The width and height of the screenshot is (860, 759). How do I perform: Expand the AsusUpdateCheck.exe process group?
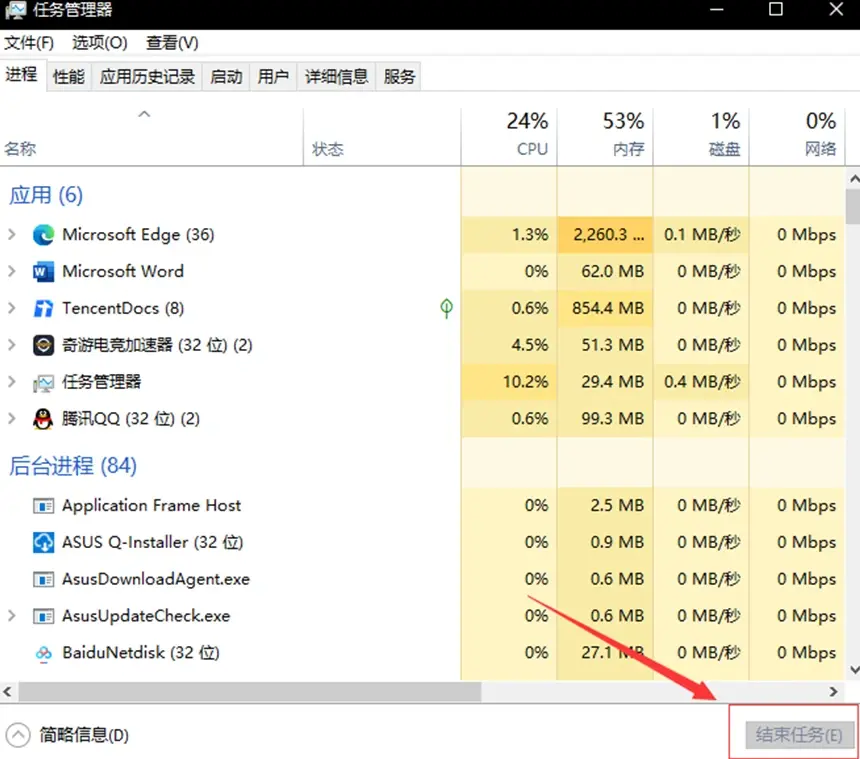point(12,616)
